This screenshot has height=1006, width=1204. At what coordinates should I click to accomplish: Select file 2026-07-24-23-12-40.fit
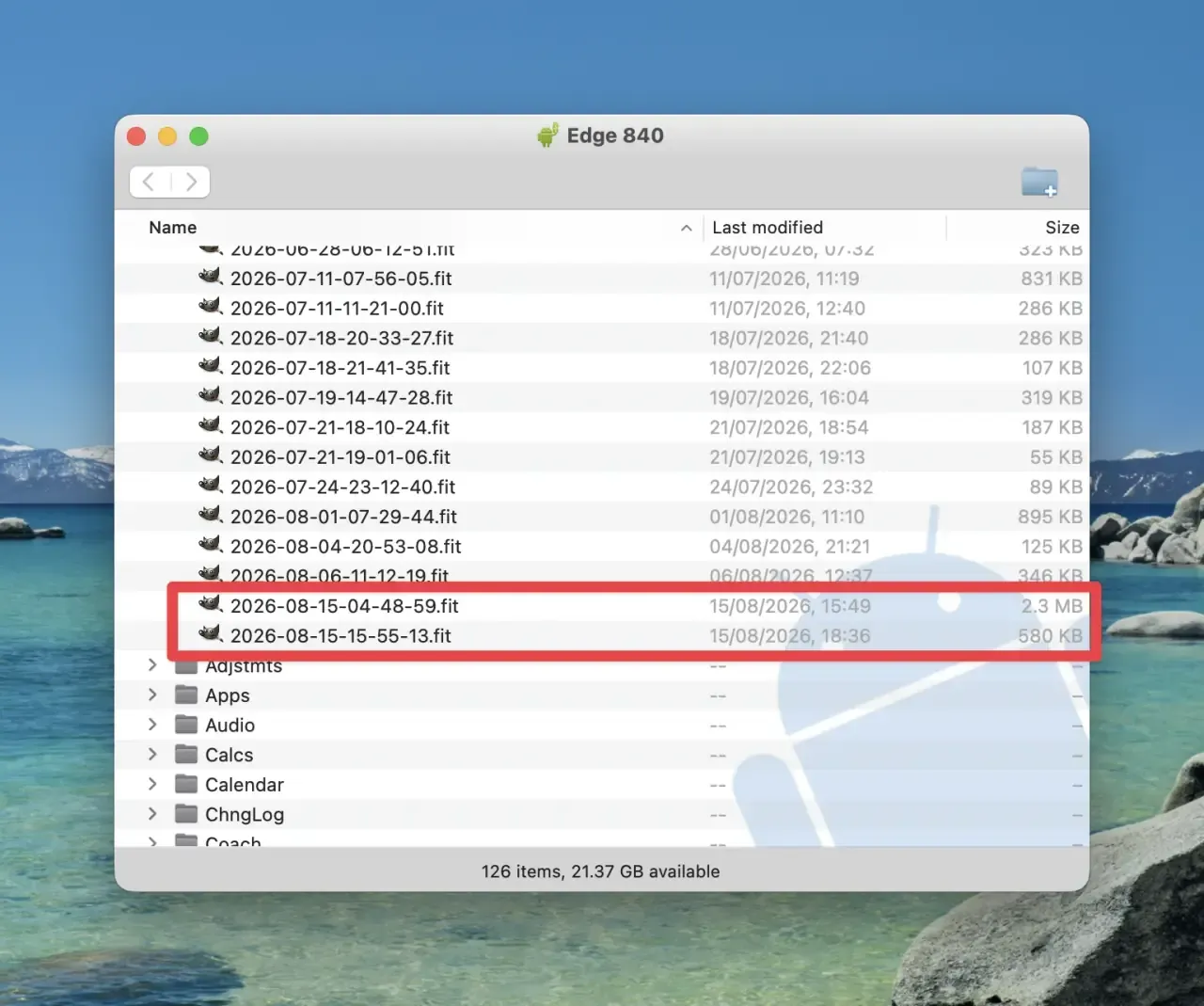(343, 487)
